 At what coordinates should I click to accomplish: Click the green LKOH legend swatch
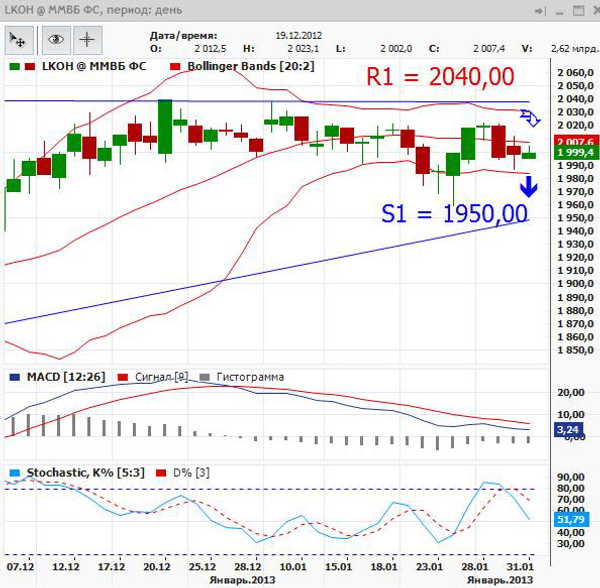(x=14, y=67)
